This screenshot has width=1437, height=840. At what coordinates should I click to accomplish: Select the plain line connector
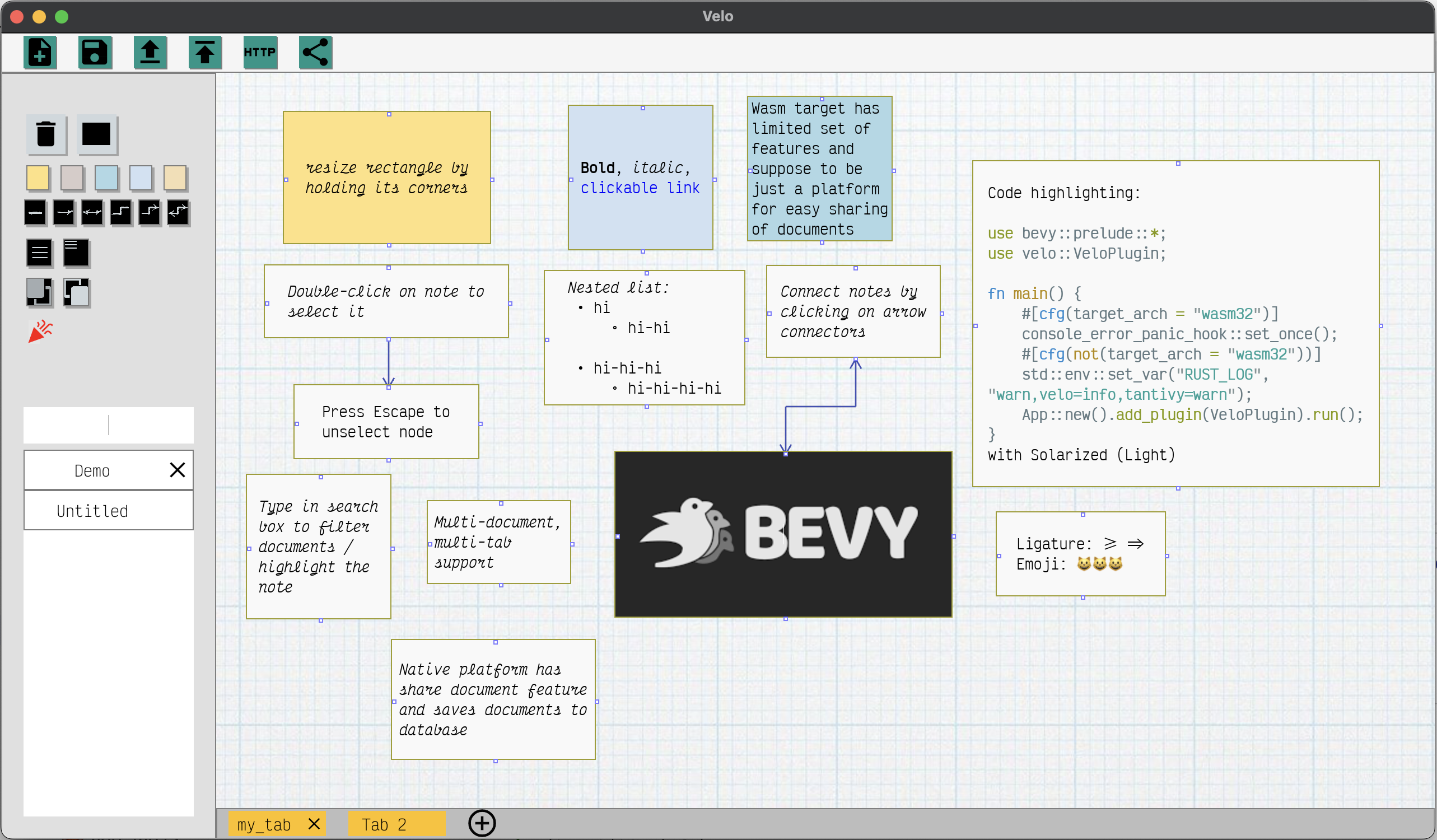pos(35,213)
